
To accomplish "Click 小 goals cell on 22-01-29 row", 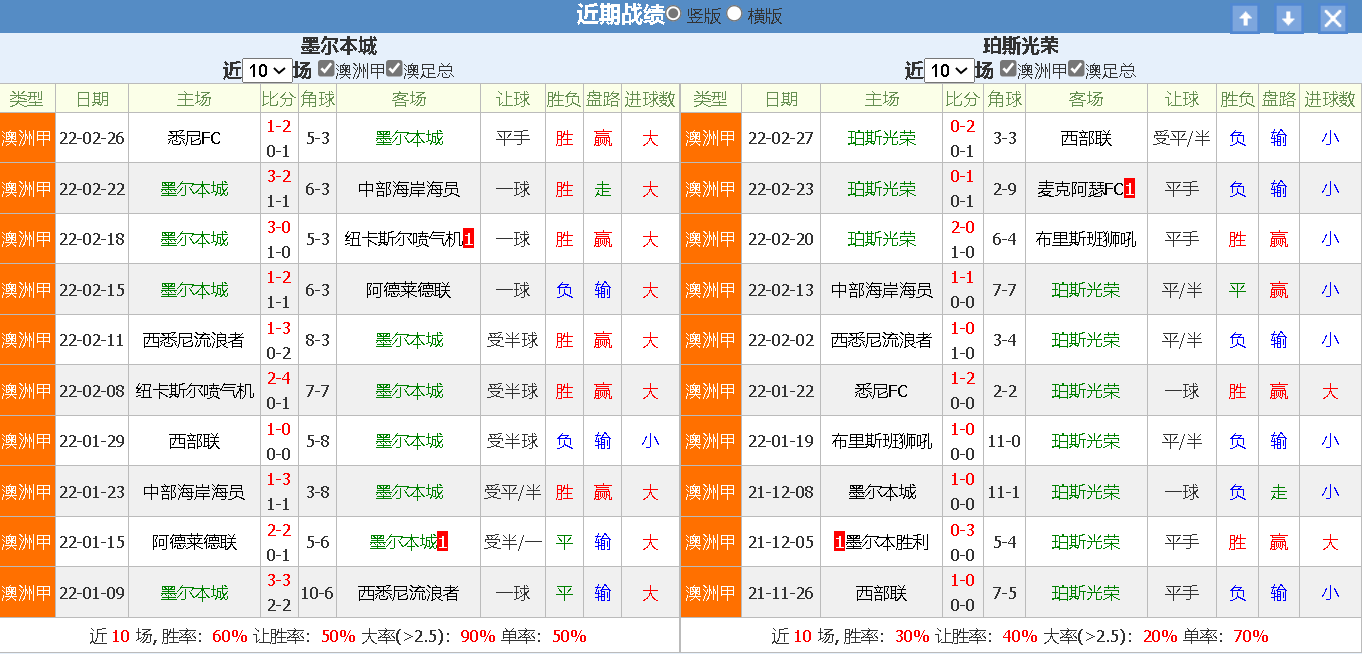I will tap(650, 441).
